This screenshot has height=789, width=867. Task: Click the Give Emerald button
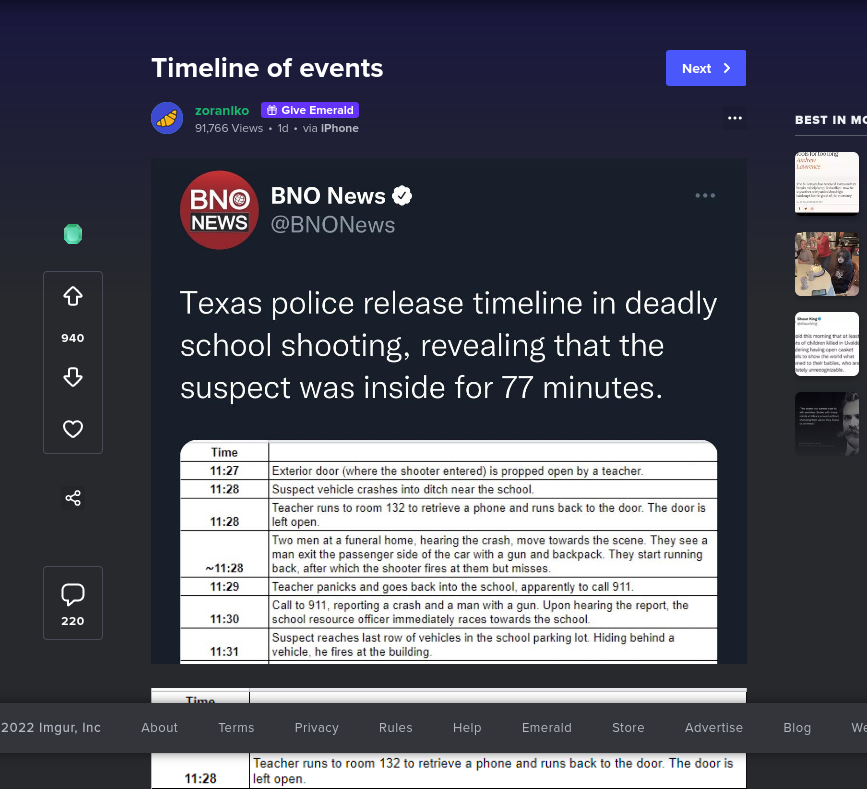click(x=310, y=110)
